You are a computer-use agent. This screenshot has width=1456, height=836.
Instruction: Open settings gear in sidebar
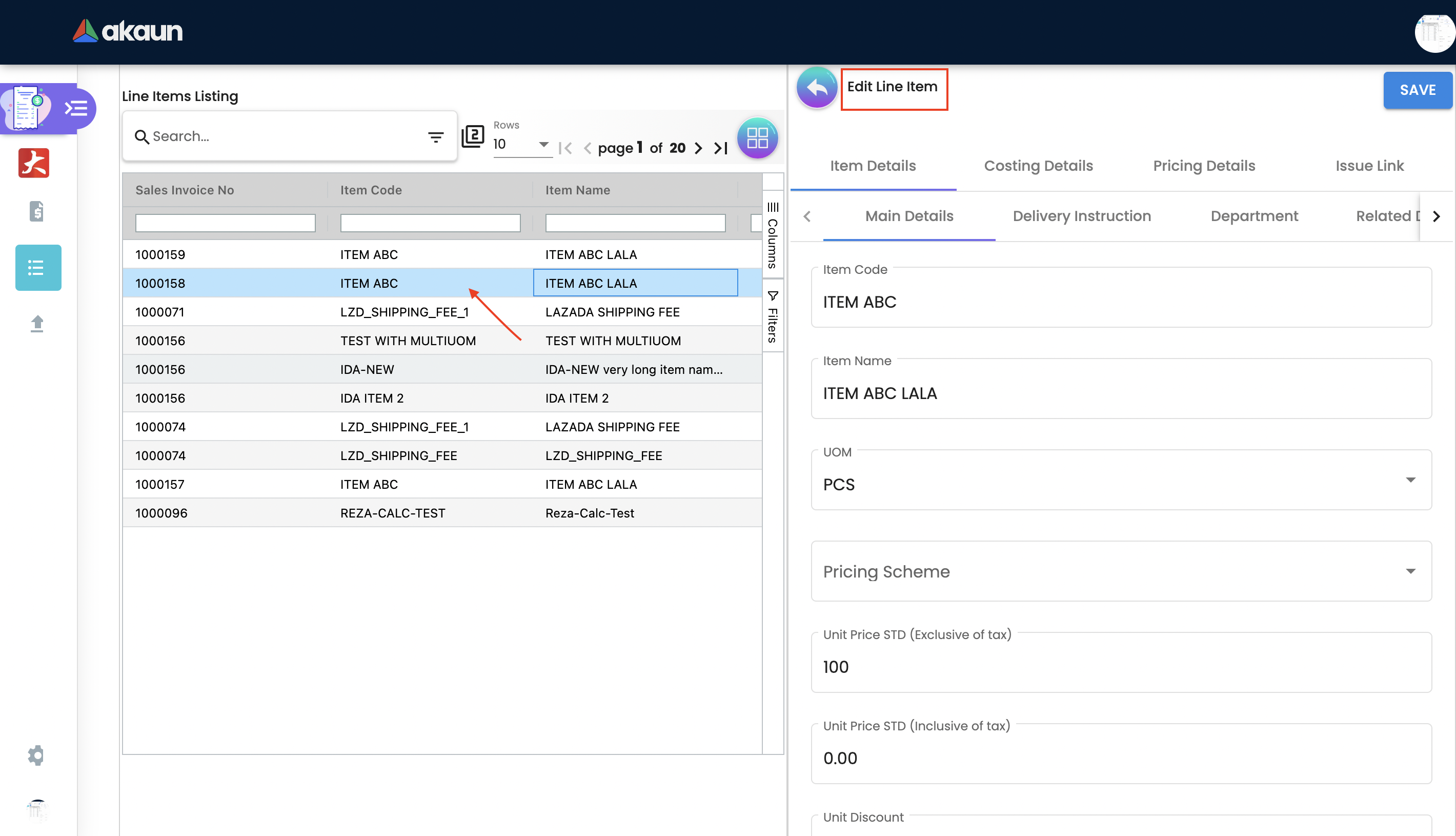click(x=35, y=755)
